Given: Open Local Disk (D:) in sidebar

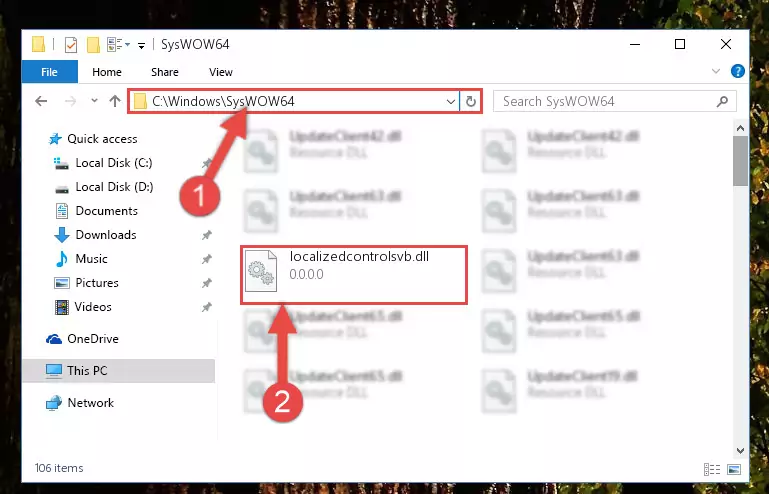Looking at the screenshot, I should tap(114, 187).
